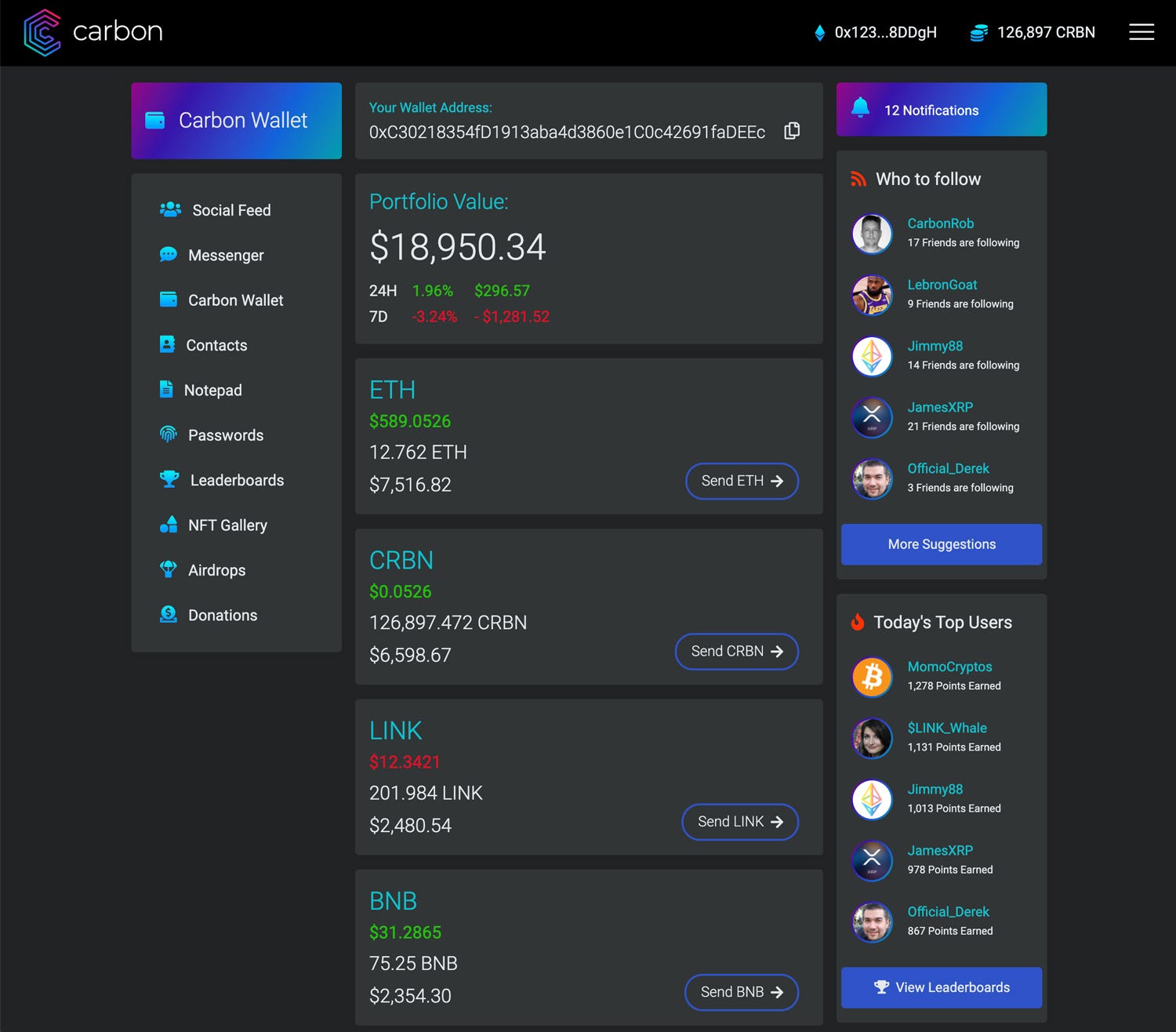The image size is (1176, 1032).
Task: Click Send ETH button
Action: tap(742, 481)
